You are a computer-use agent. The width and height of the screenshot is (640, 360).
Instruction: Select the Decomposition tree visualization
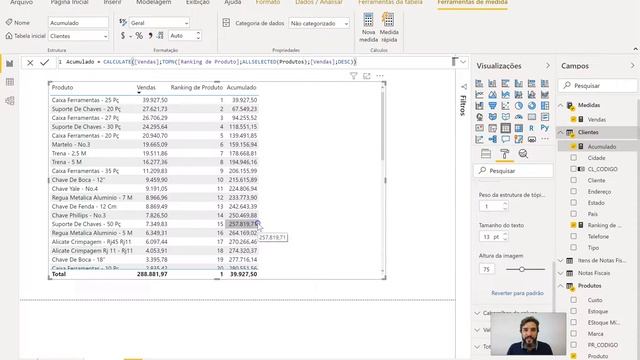coord(492,139)
